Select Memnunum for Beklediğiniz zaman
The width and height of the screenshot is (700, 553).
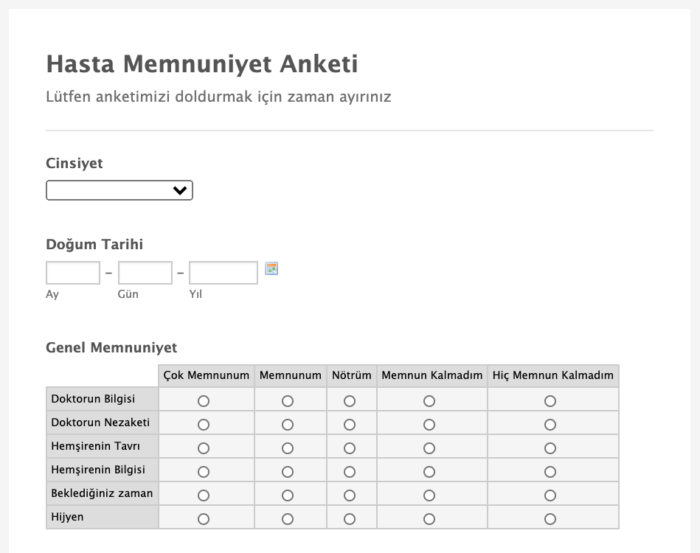pyautogui.click(x=288, y=495)
